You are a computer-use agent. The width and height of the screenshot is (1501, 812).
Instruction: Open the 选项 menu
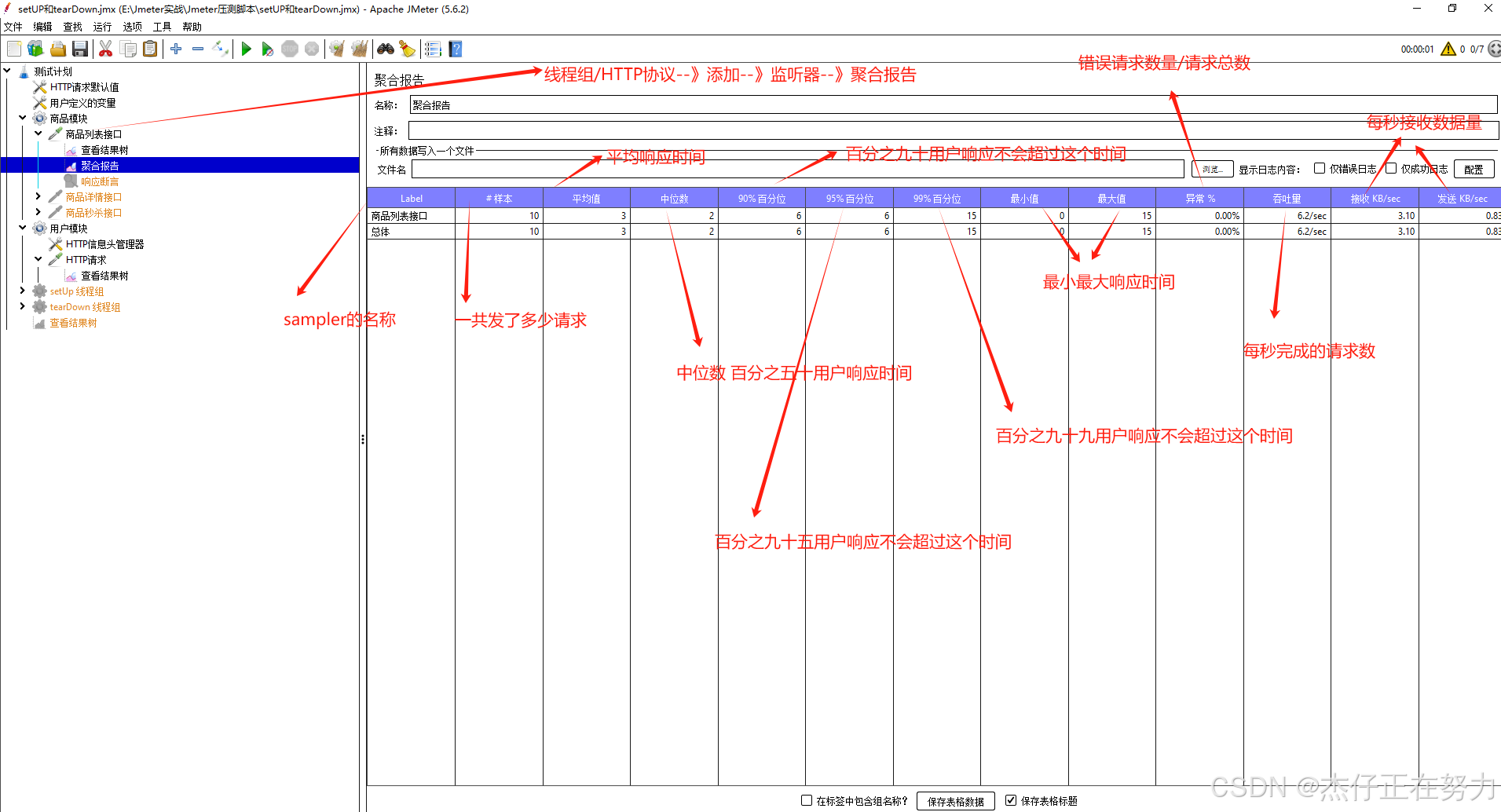click(132, 27)
